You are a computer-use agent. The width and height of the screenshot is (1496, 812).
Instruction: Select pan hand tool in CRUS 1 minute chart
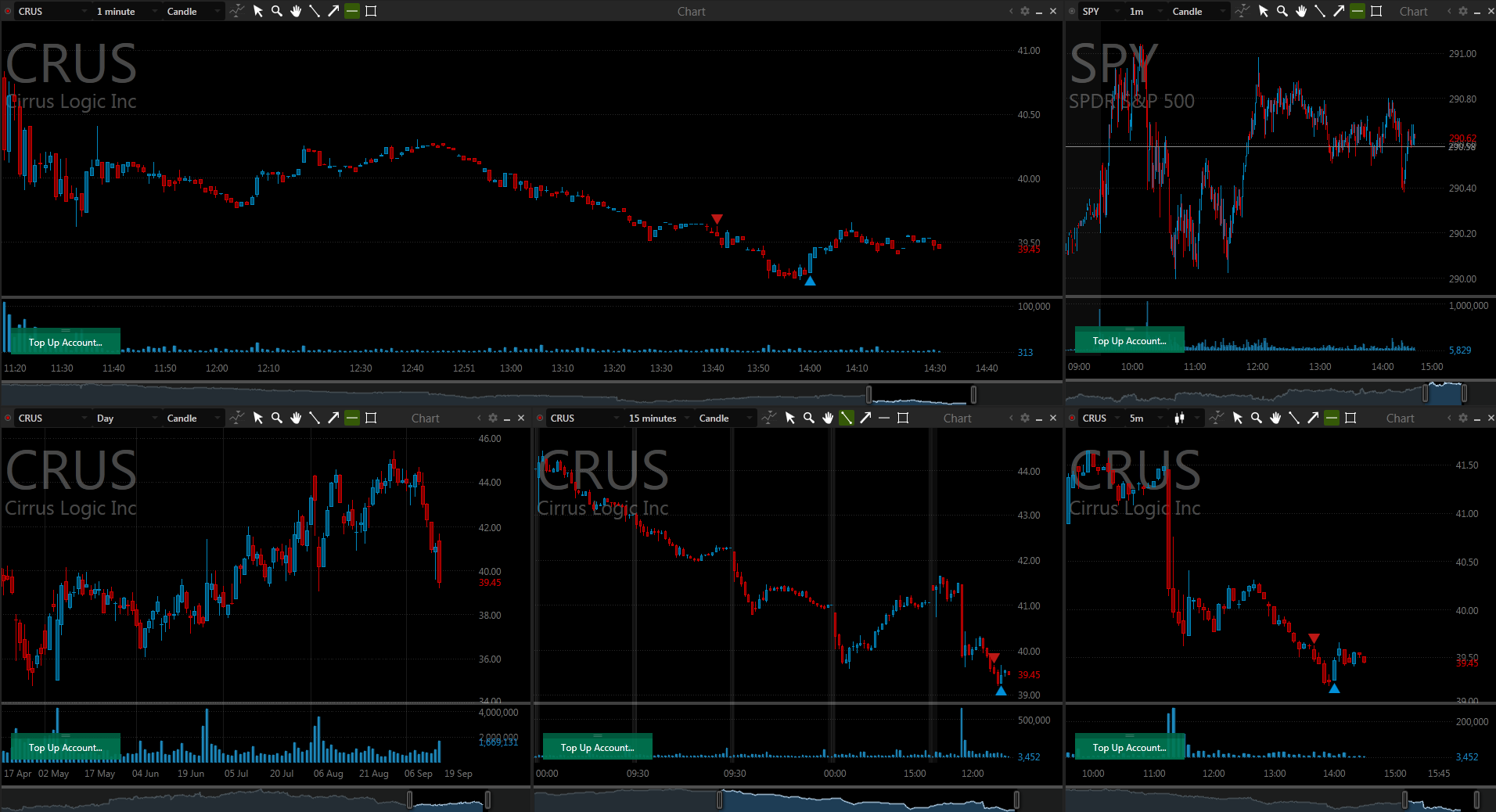296,11
